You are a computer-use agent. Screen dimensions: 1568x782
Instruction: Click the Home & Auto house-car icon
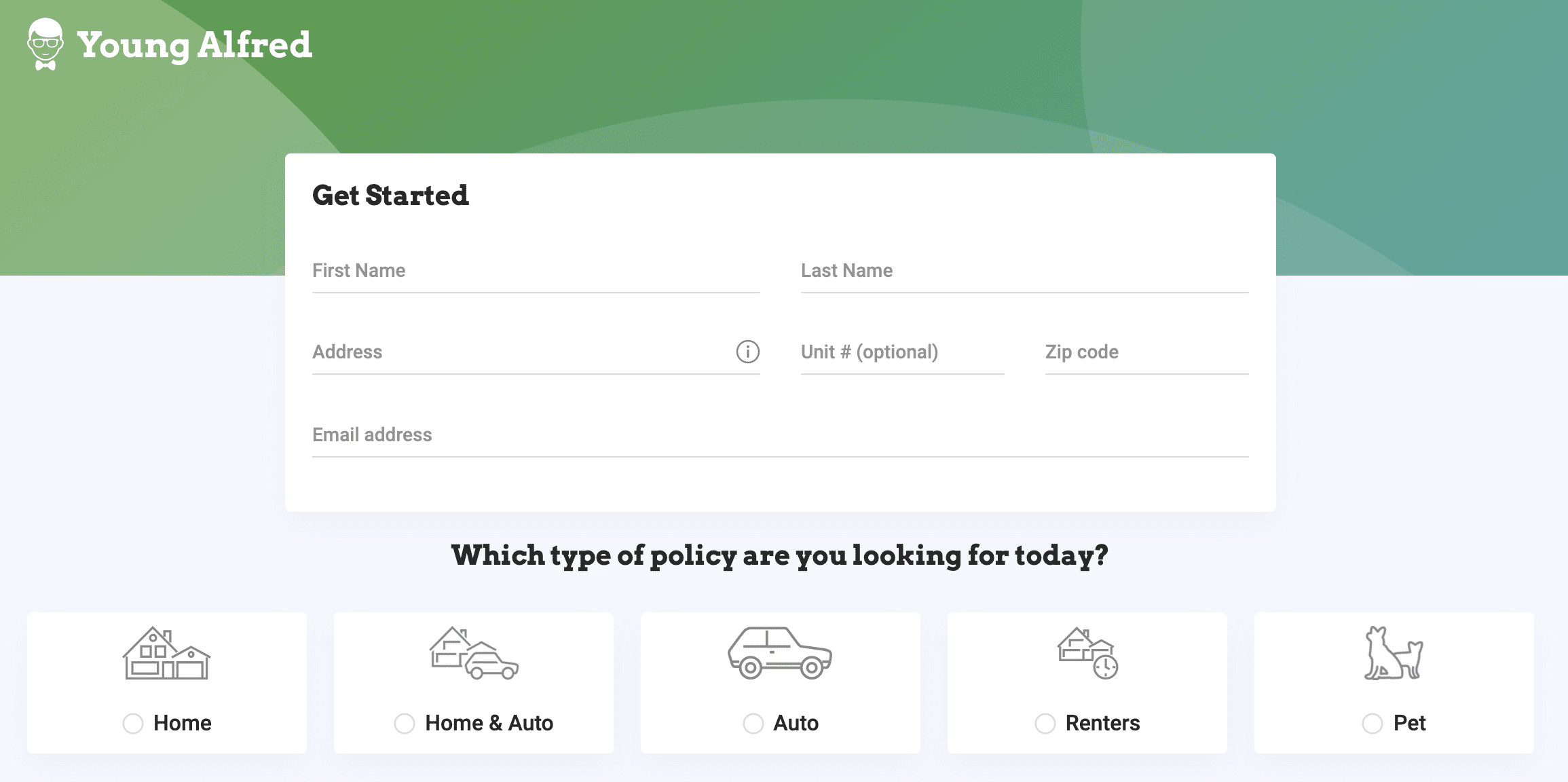tap(474, 653)
